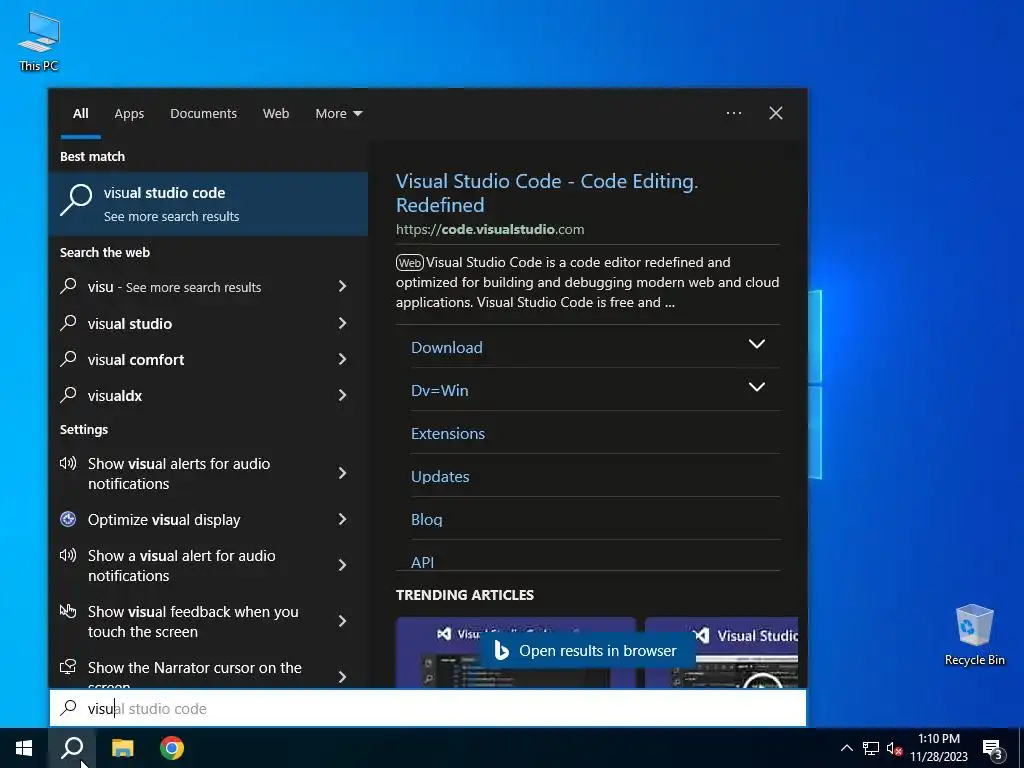Click the magnifier icon next to visual studio
The width and height of the screenshot is (1024, 768).
[x=69, y=323]
